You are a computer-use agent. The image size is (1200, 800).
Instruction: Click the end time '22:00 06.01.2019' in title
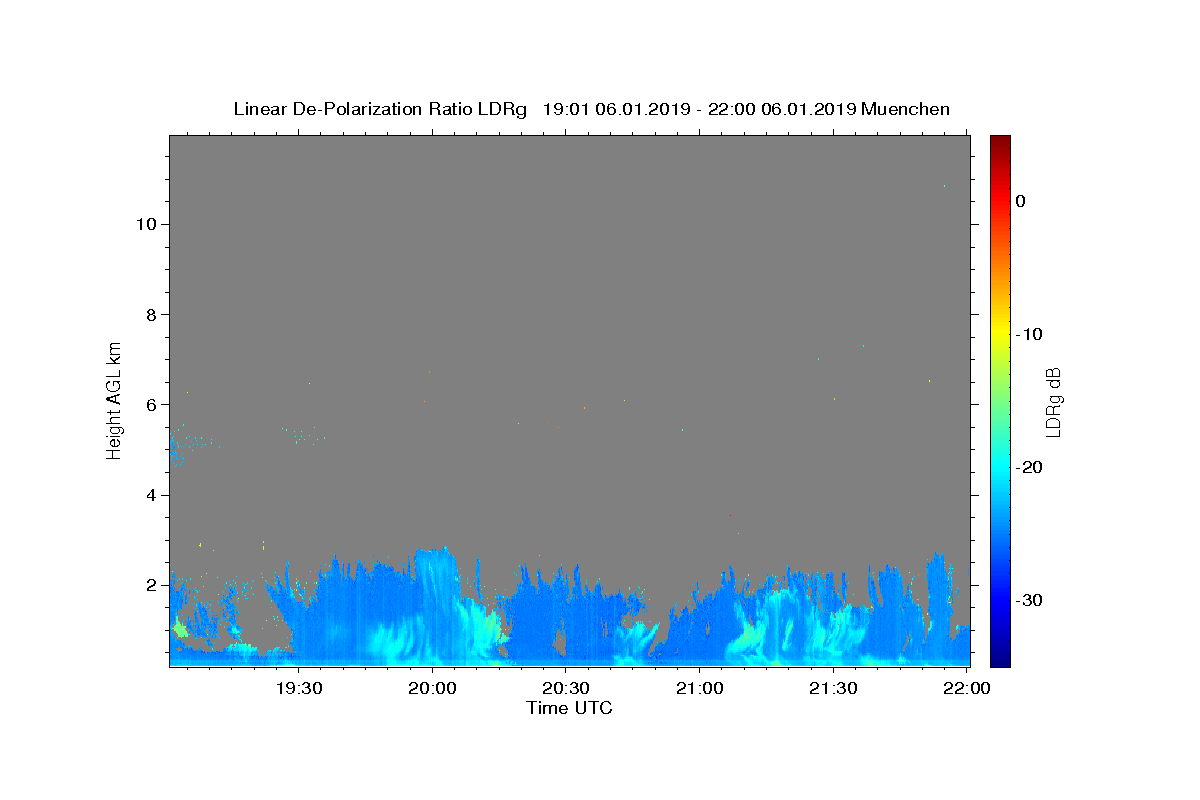[x=782, y=109]
